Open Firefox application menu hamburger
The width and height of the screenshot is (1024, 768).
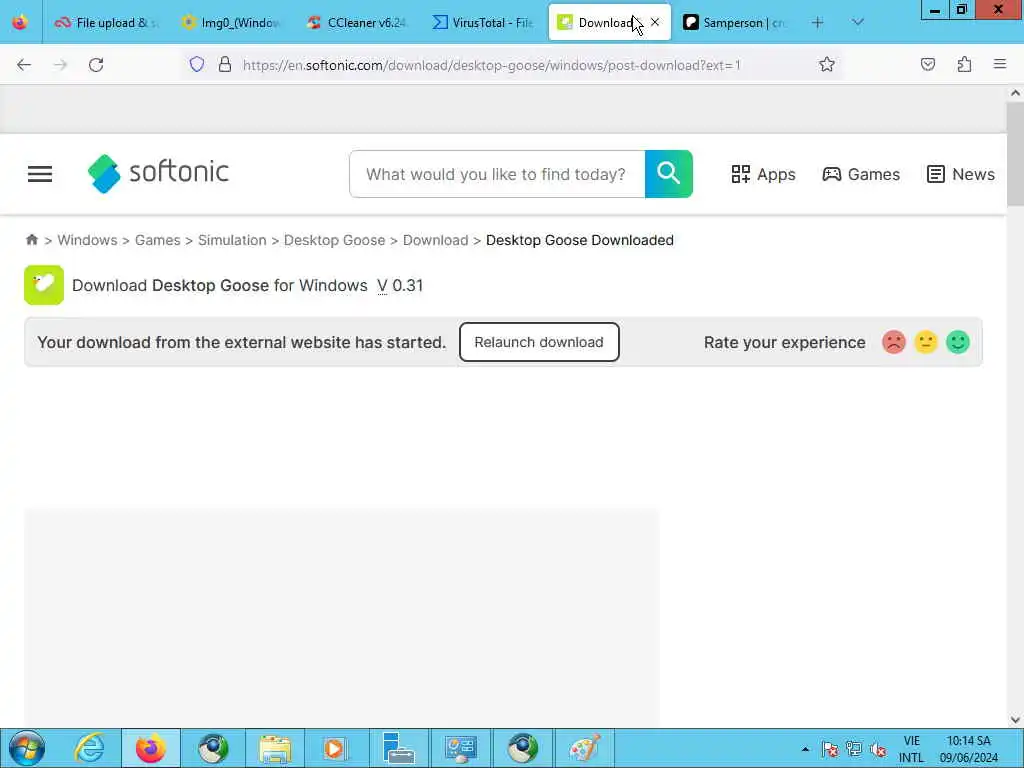1000,64
